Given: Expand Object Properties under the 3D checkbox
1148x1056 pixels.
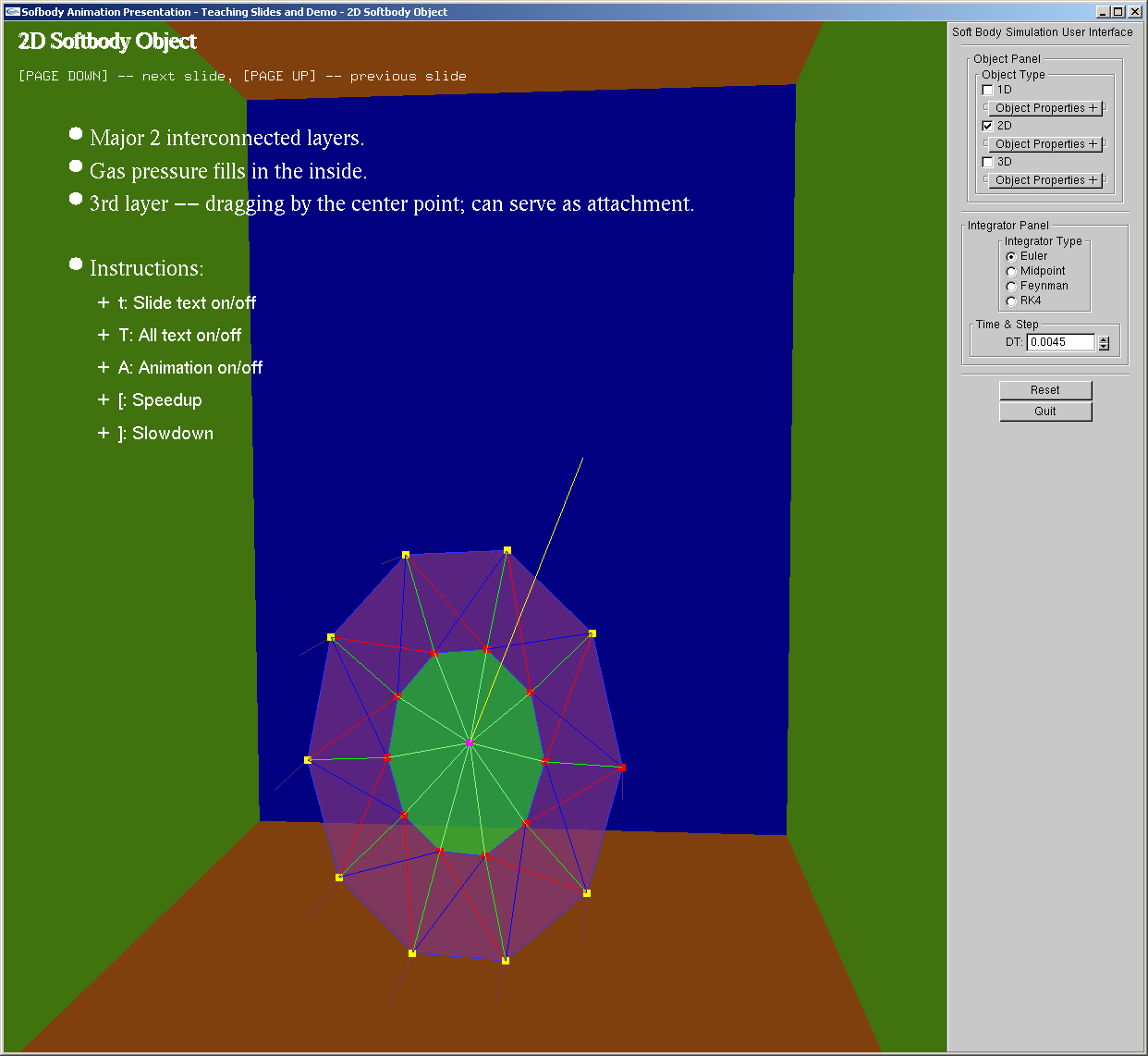Looking at the screenshot, I should coord(1044,180).
